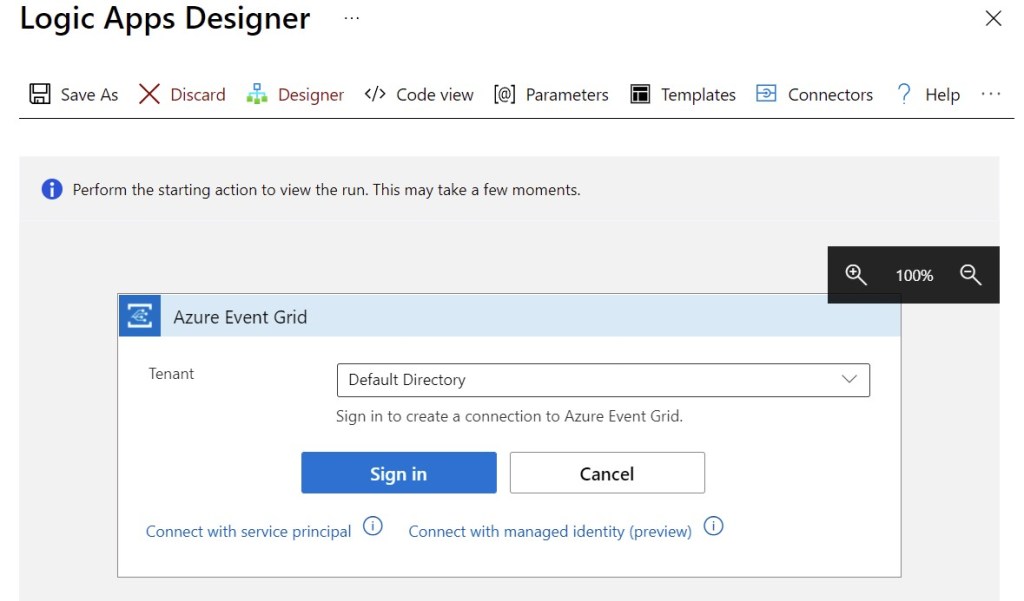Choose Discard in the command bar
1024x601 pixels.
[x=198, y=95]
